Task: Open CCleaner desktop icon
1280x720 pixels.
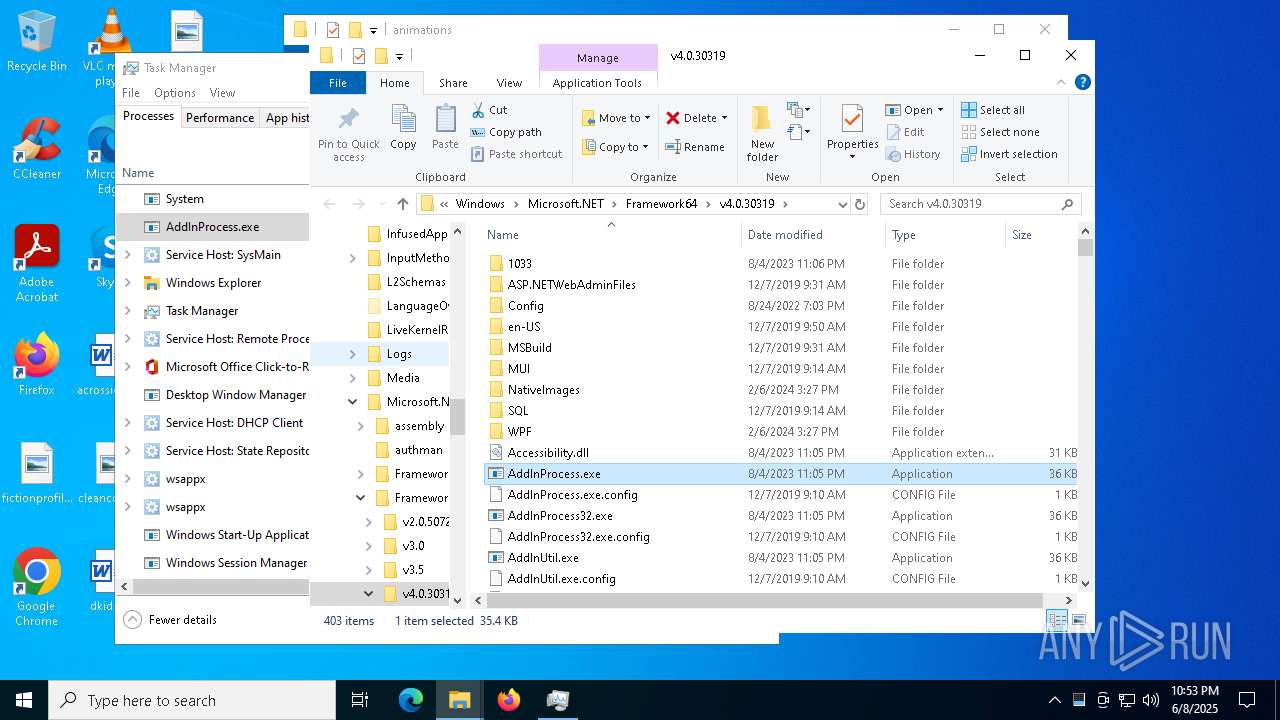Action: [x=37, y=148]
